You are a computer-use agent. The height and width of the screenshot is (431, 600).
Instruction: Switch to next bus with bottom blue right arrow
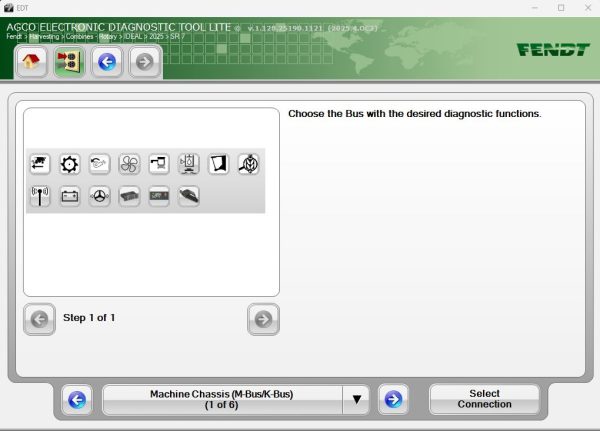393,400
